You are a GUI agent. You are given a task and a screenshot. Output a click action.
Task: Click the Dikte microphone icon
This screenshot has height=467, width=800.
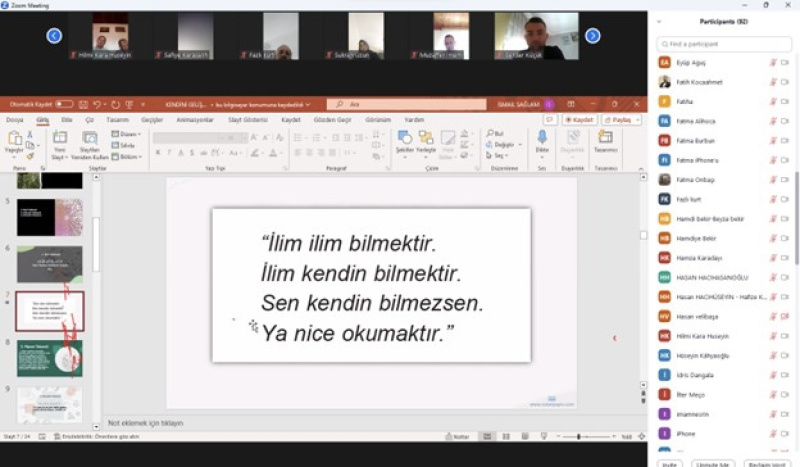click(542, 137)
